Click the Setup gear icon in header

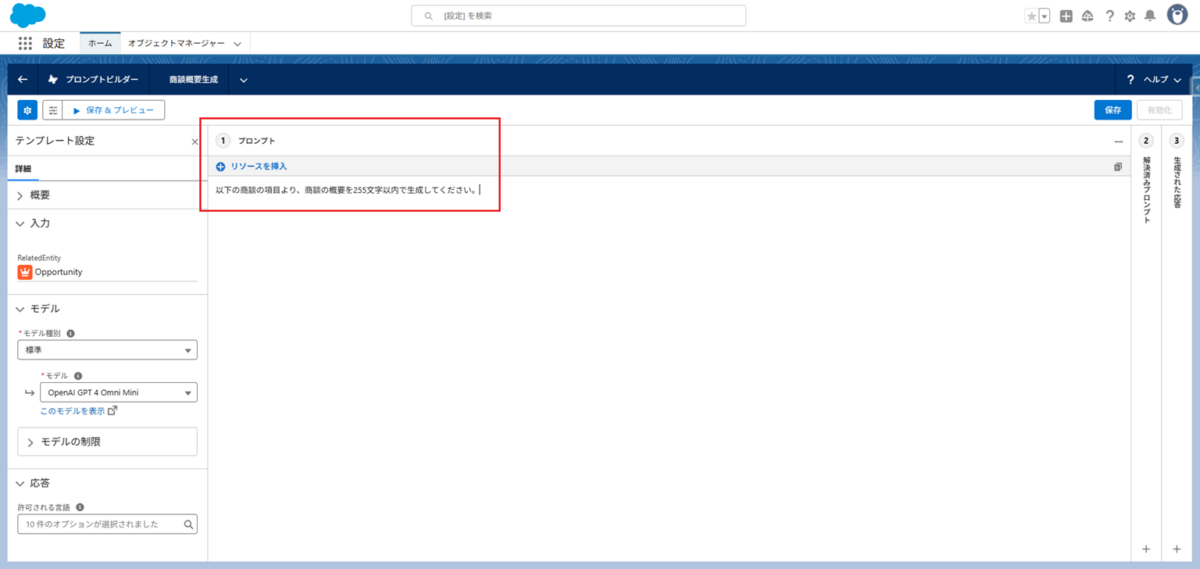(x=1130, y=16)
